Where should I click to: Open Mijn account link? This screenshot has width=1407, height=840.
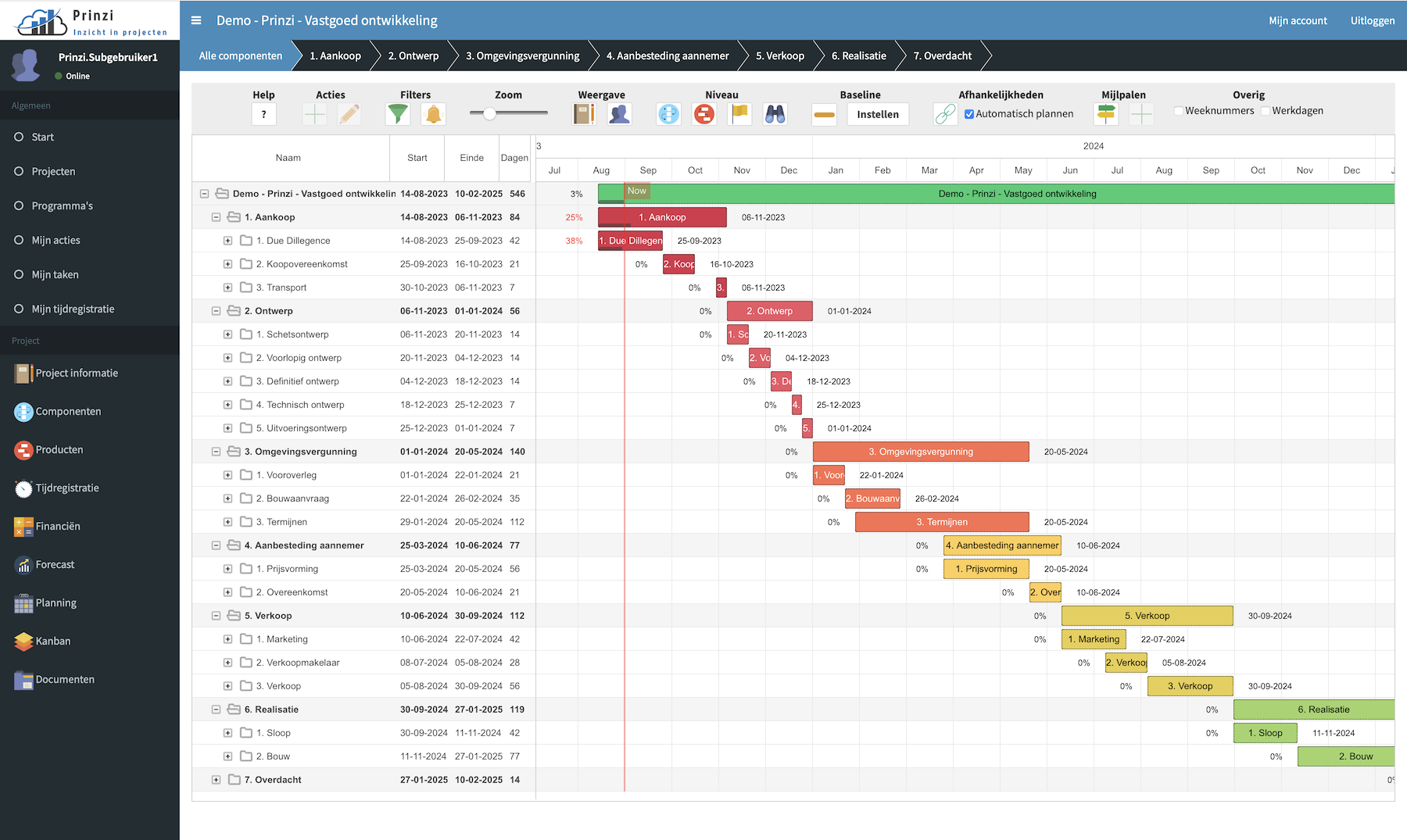coord(1298,20)
